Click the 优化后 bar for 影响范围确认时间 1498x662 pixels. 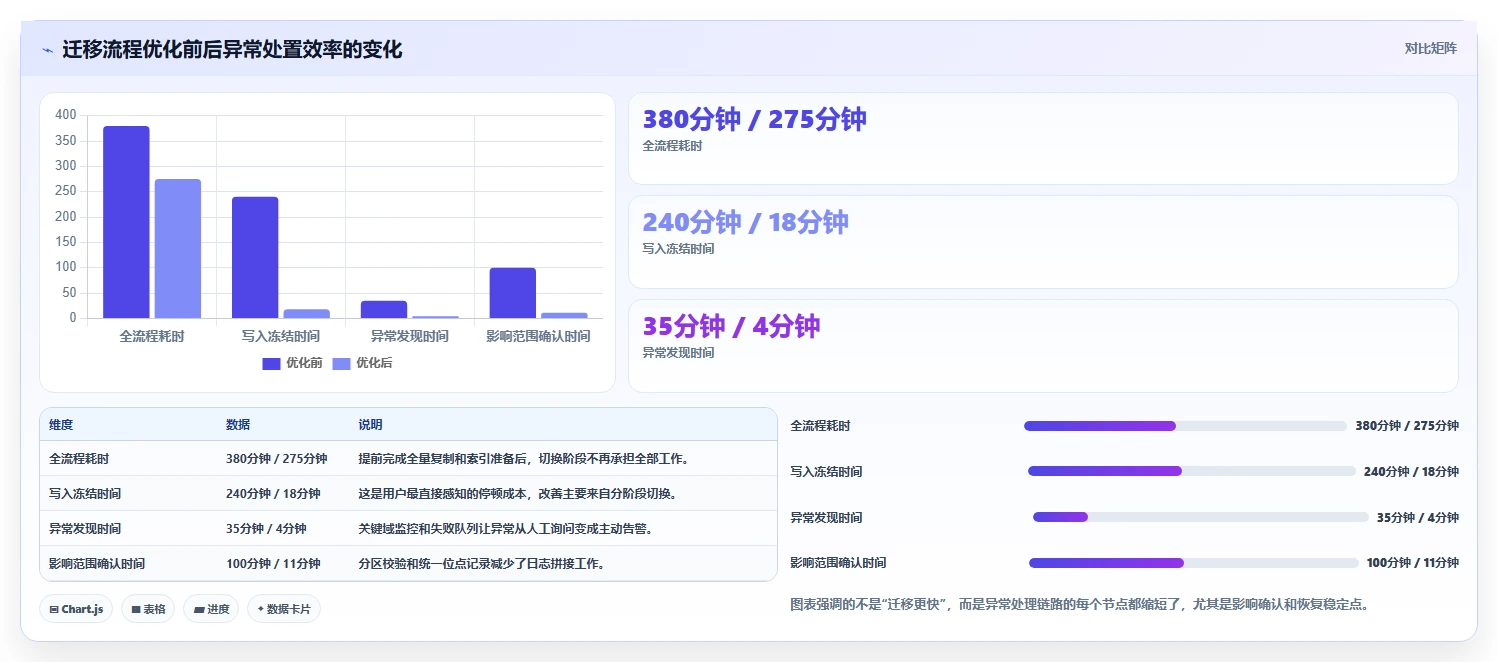pos(564,315)
